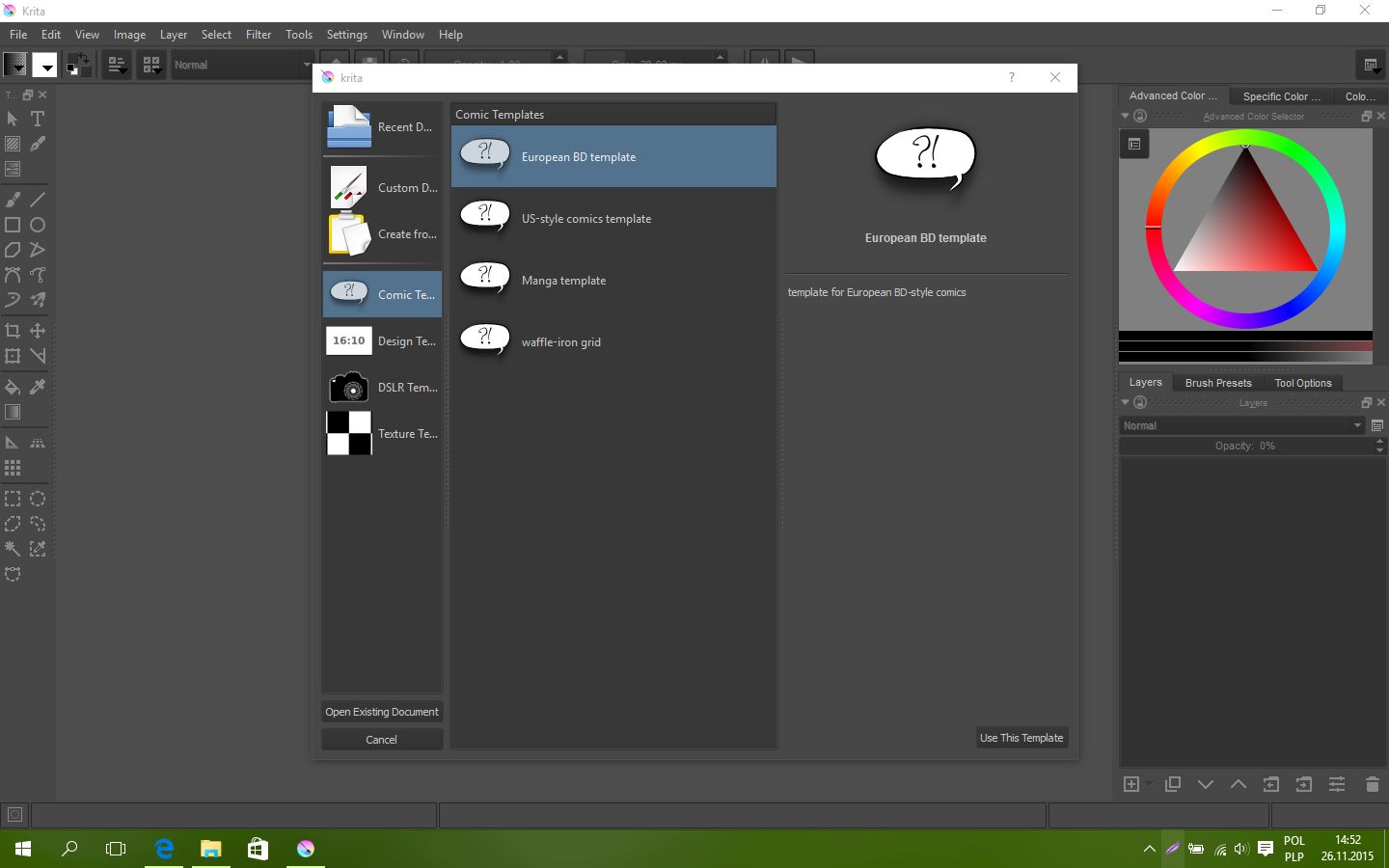The image size is (1389, 868).
Task: Open the Settings menu
Action: (x=346, y=34)
